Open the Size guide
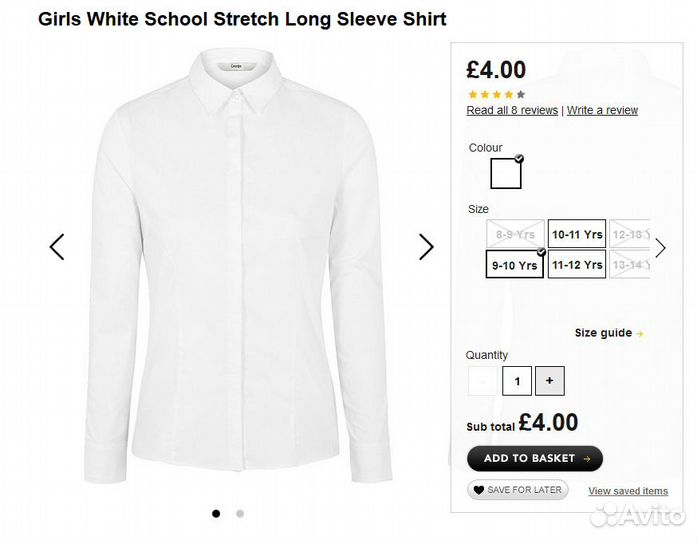This screenshot has height=540, width=697. pyautogui.click(x=608, y=333)
